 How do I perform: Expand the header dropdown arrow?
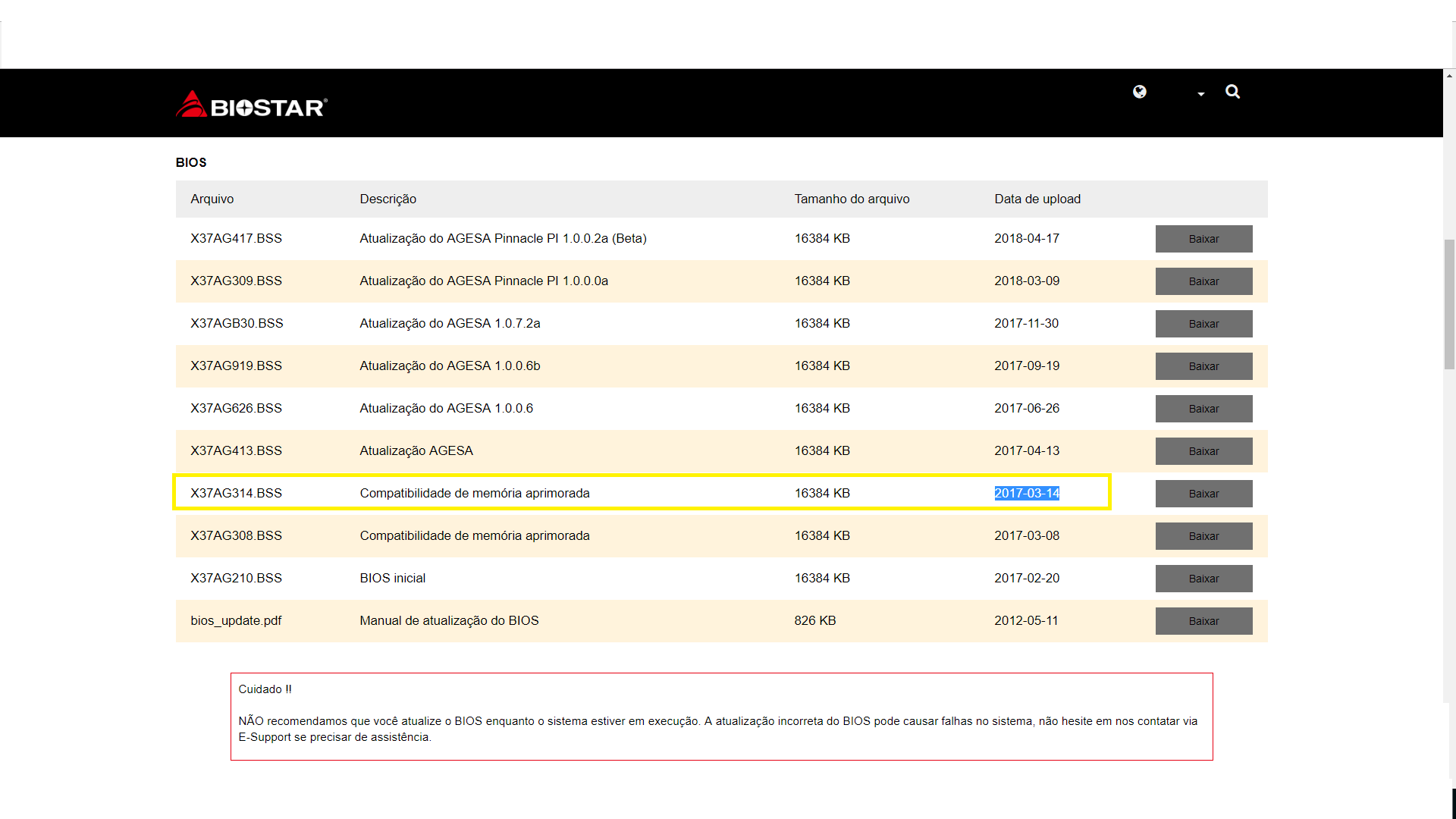click(x=1201, y=94)
